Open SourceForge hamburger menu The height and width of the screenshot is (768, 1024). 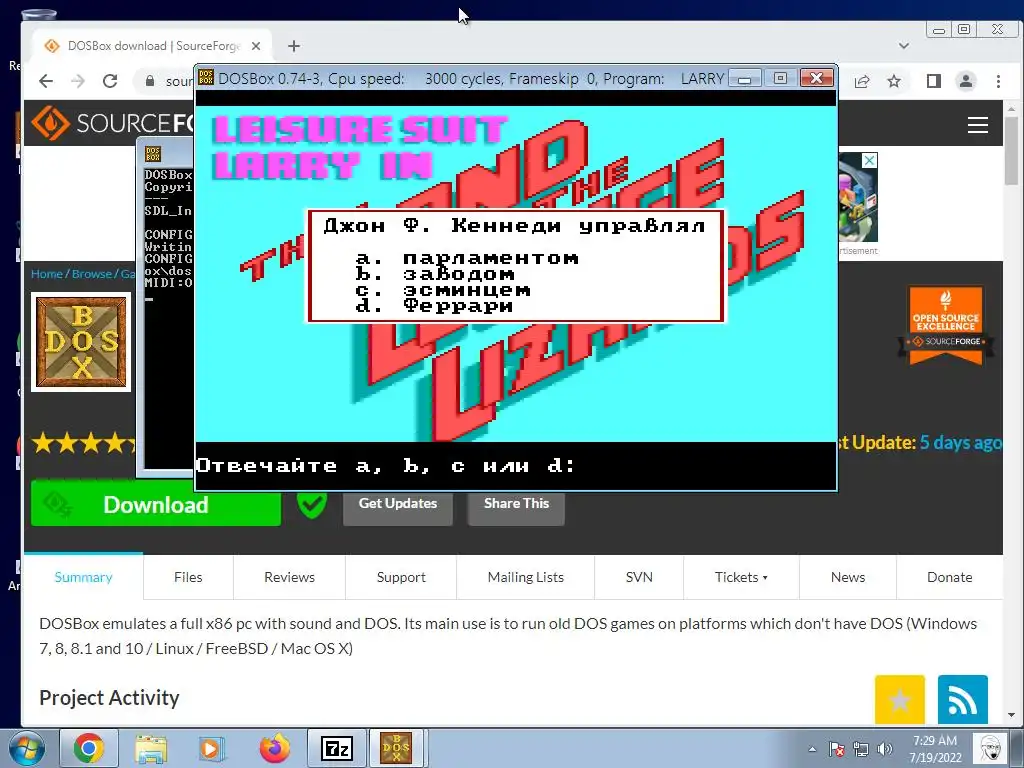click(978, 125)
